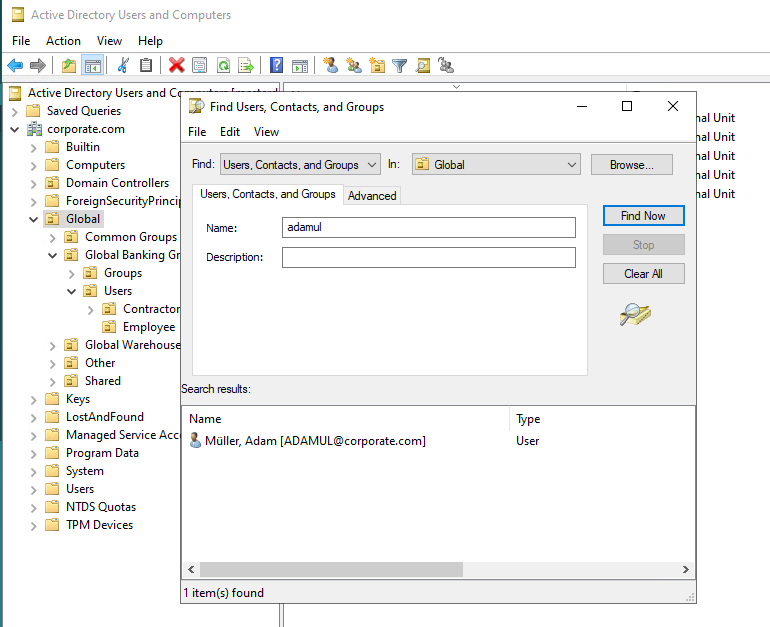Expand the TPM Devices node
The image size is (770, 627).
tap(33, 526)
